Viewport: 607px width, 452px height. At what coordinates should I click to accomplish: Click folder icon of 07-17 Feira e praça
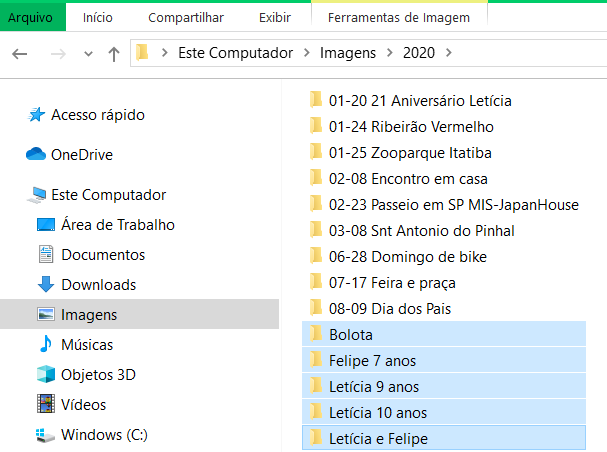tap(316, 282)
